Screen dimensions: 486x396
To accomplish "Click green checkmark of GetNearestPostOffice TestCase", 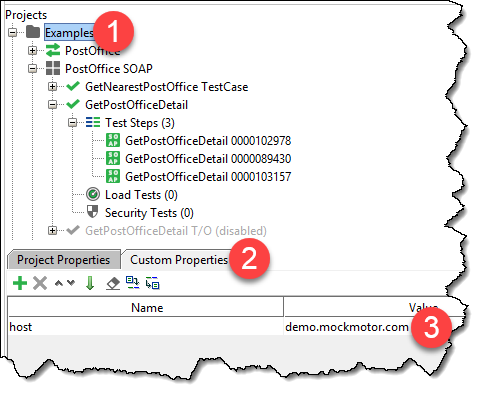I will click(x=73, y=86).
